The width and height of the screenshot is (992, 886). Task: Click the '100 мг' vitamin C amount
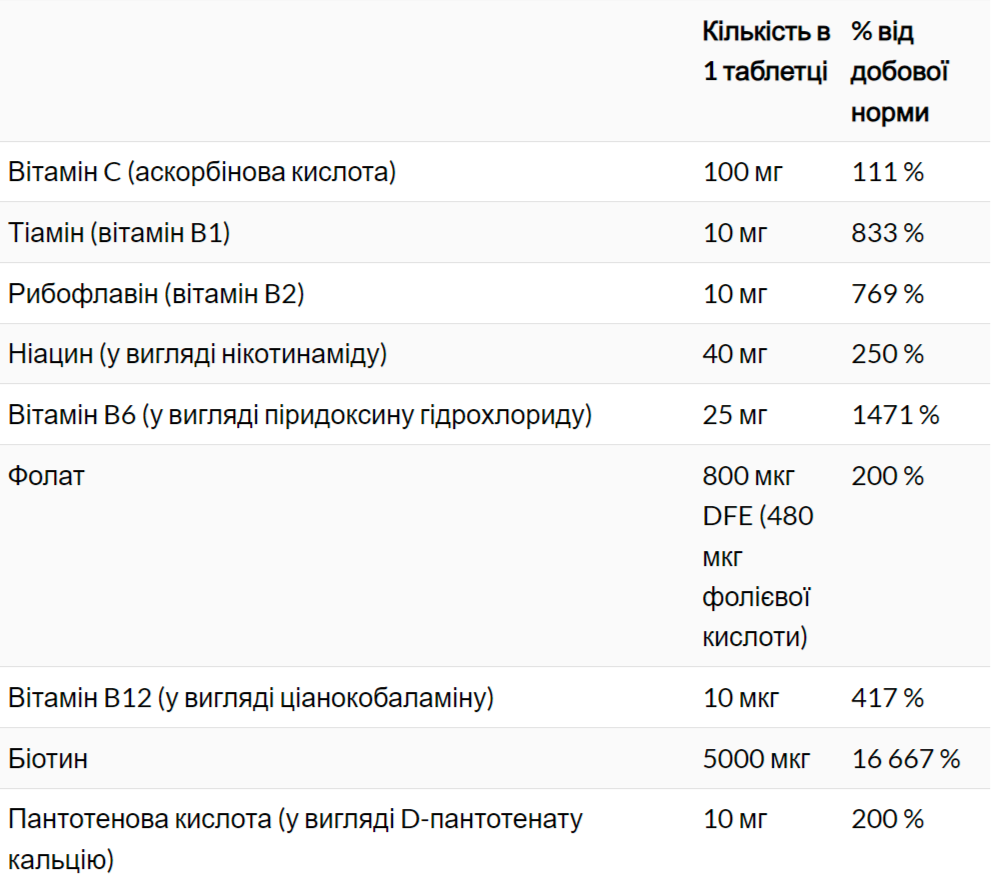[743, 172]
